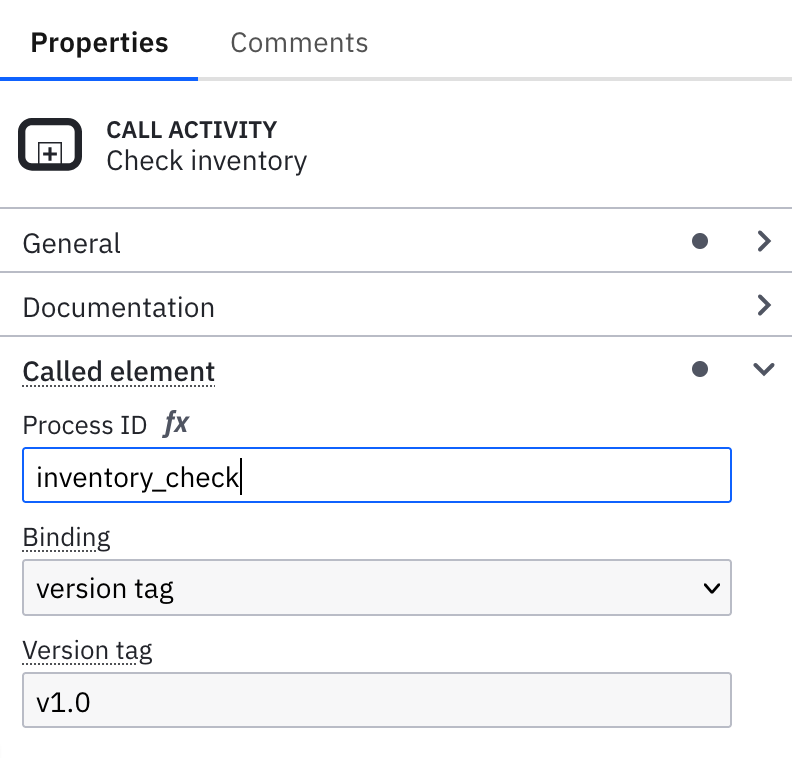Click the Version tag field label
The height and width of the screenshot is (758, 792).
[x=87, y=651]
